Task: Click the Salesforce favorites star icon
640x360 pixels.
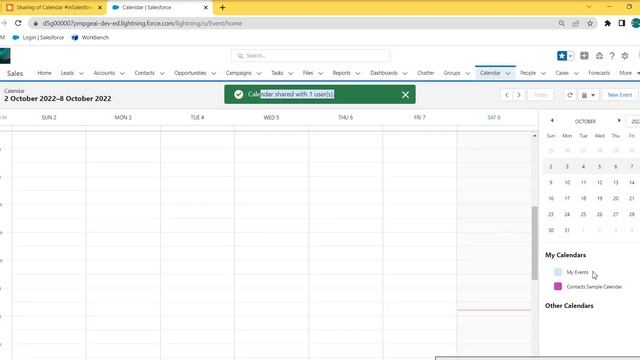Action: (562, 56)
